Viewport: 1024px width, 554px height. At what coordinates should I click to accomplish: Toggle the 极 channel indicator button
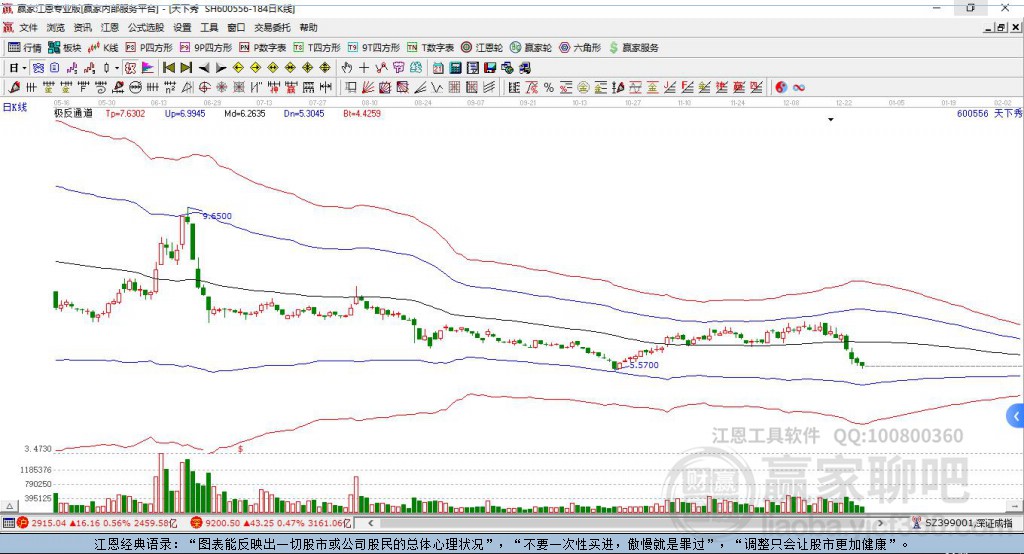coord(130,68)
